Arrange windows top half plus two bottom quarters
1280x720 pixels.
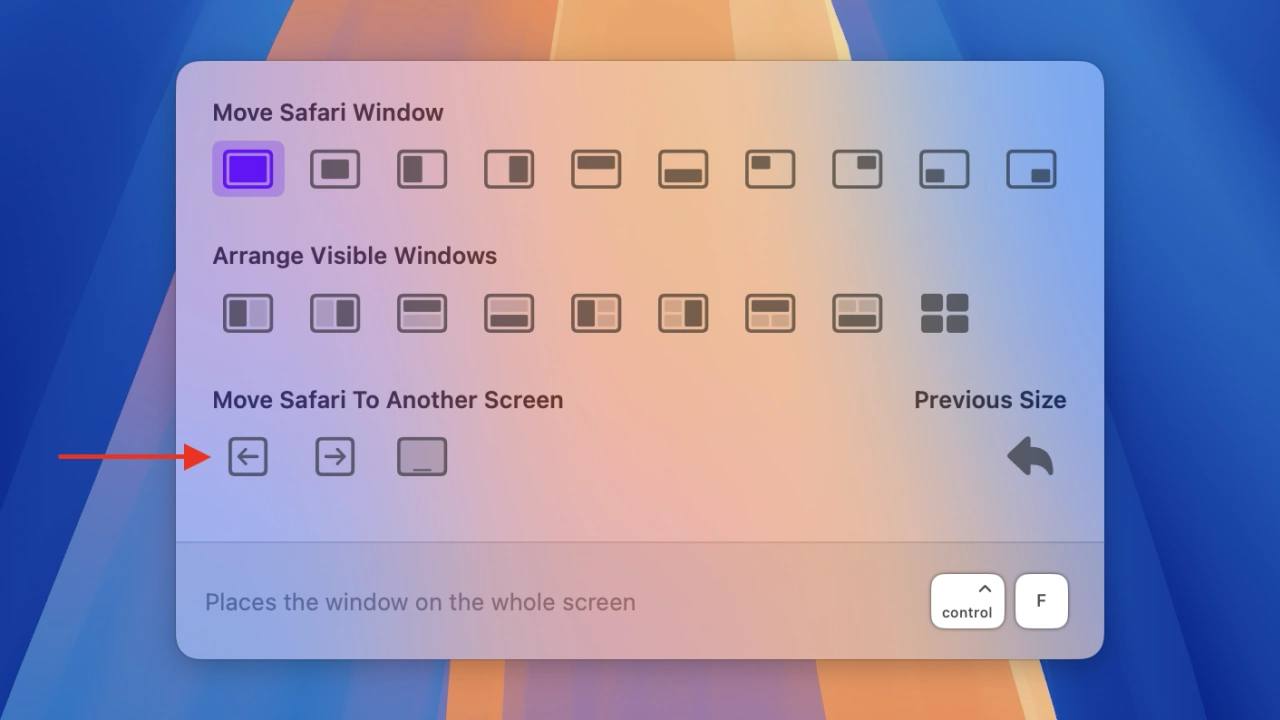[x=770, y=313]
